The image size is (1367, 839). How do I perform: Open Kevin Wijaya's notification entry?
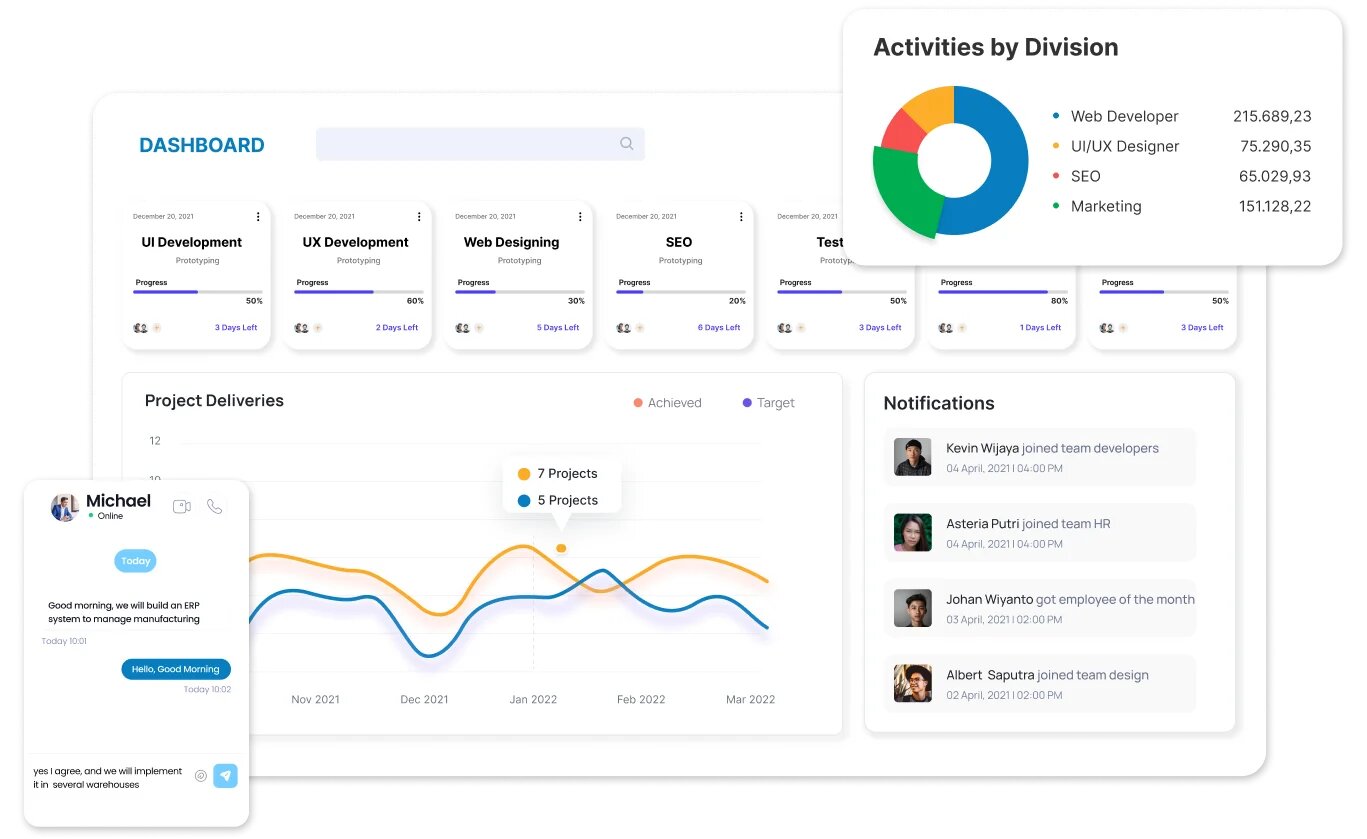(1040, 457)
